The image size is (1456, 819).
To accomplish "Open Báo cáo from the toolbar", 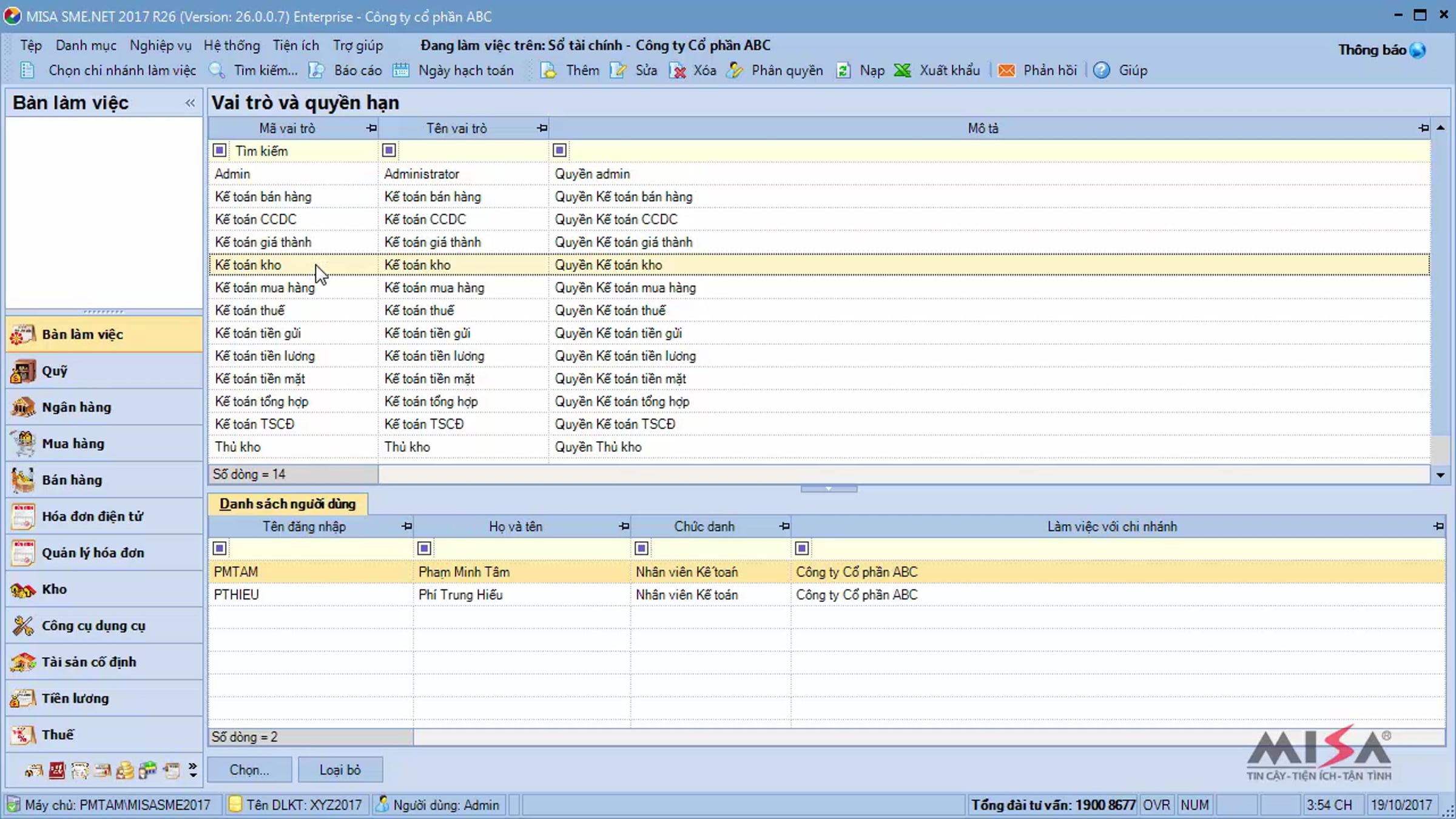I will tap(345, 70).
